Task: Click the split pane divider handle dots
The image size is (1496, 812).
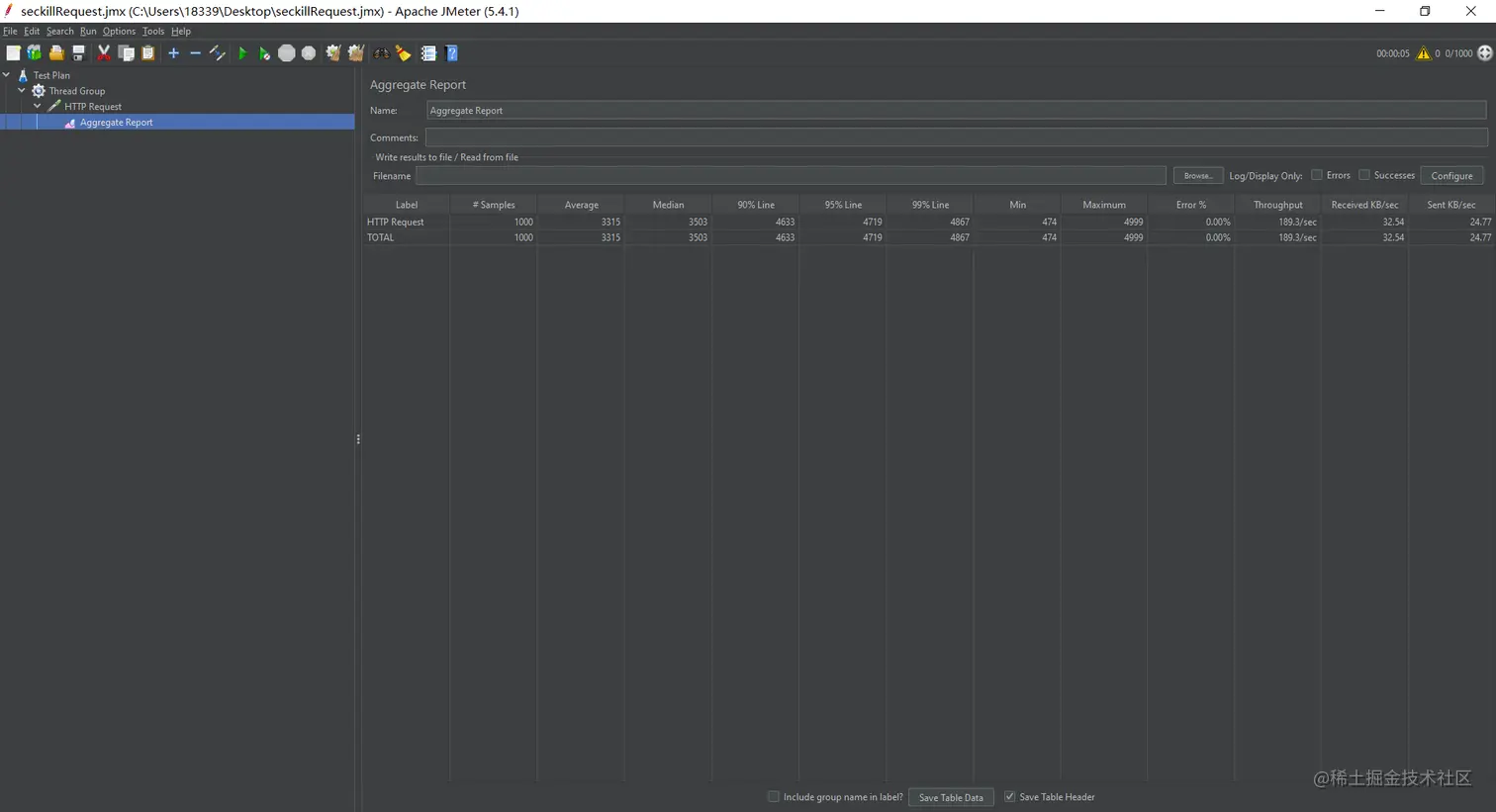Action: tap(358, 439)
